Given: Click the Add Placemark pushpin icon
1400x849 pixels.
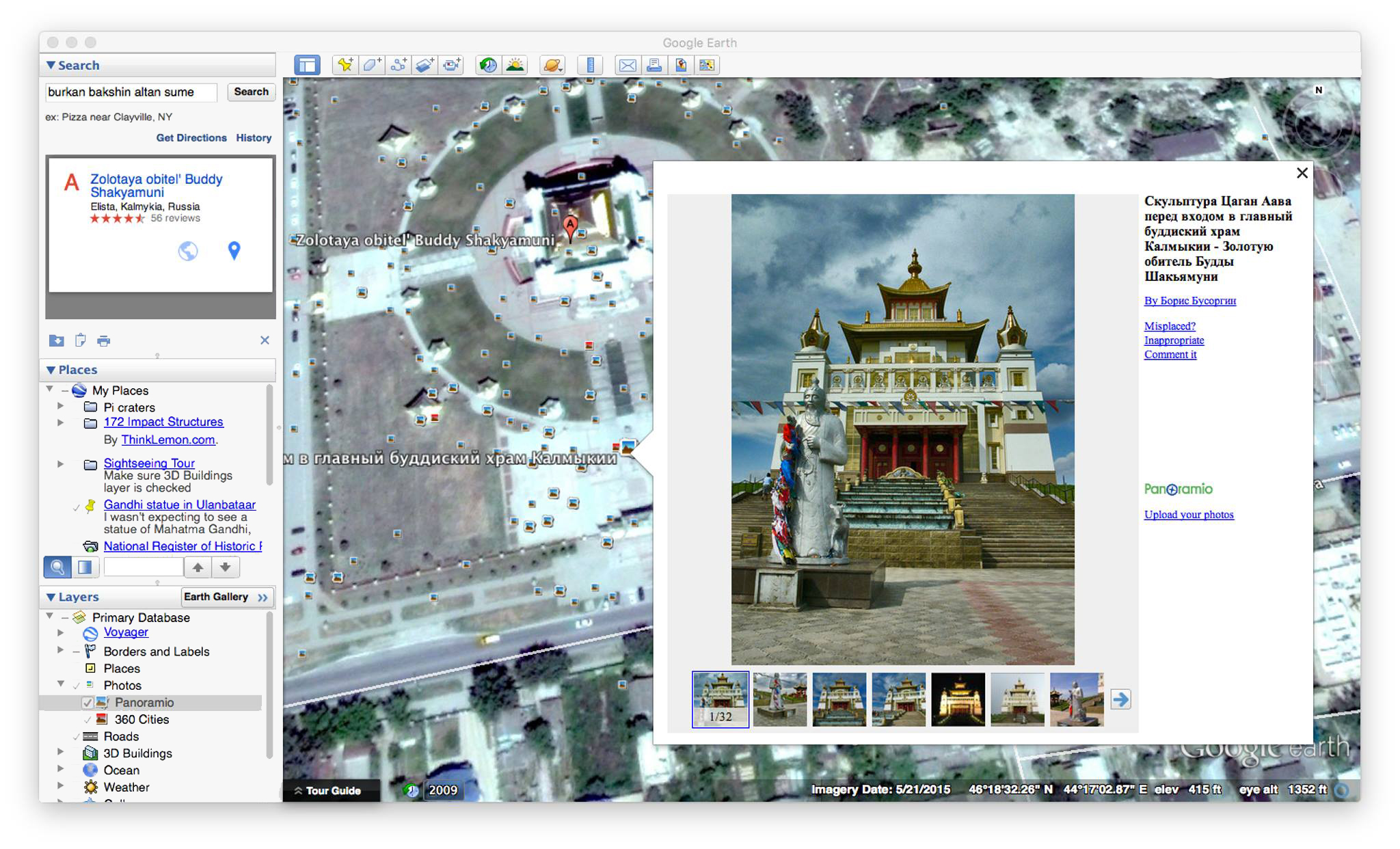Looking at the screenshot, I should click(x=345, y=65).
